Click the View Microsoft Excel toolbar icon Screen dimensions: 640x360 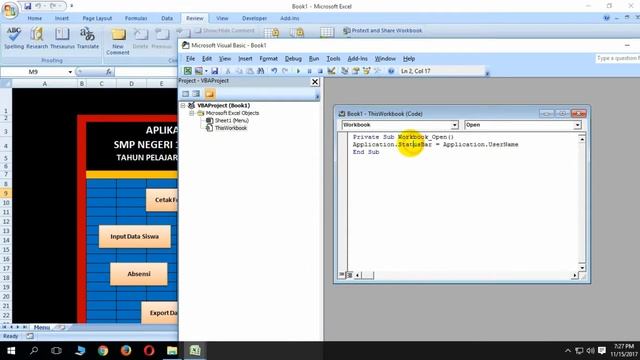coord(187,71)
